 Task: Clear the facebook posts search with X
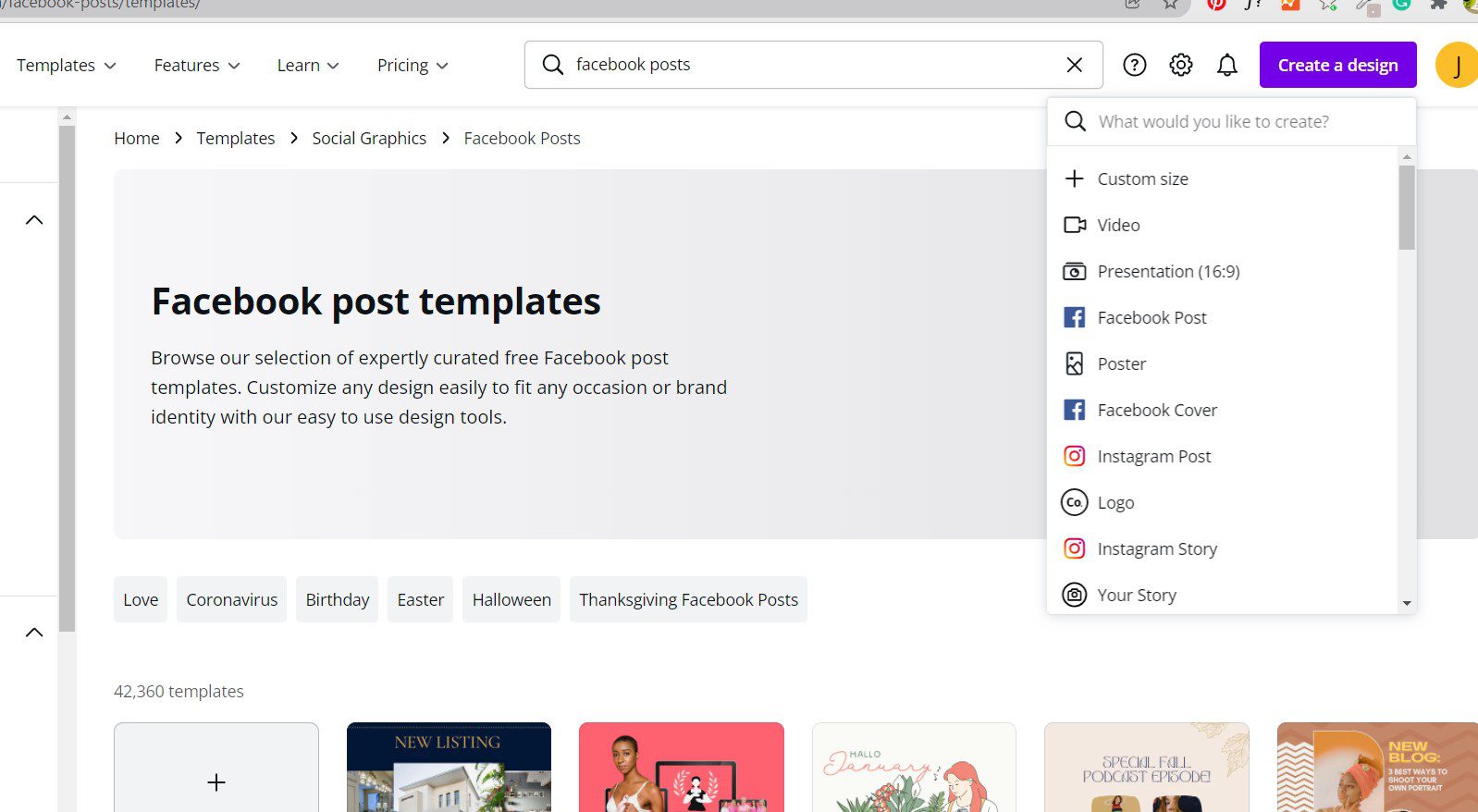click(1074, 65)
